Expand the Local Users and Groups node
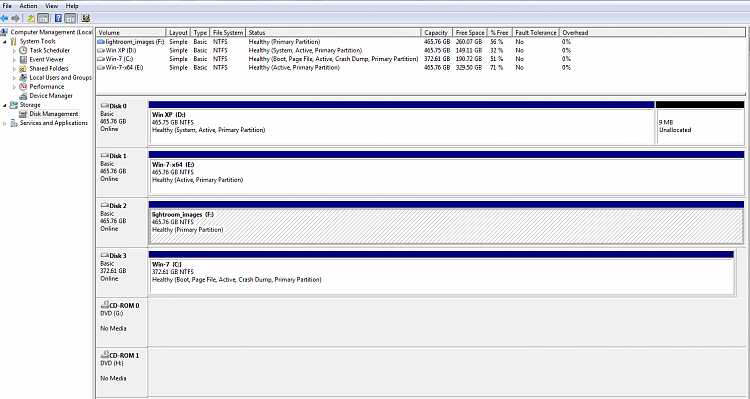Viewport: 750px width, 399px height. coord(14,78)
